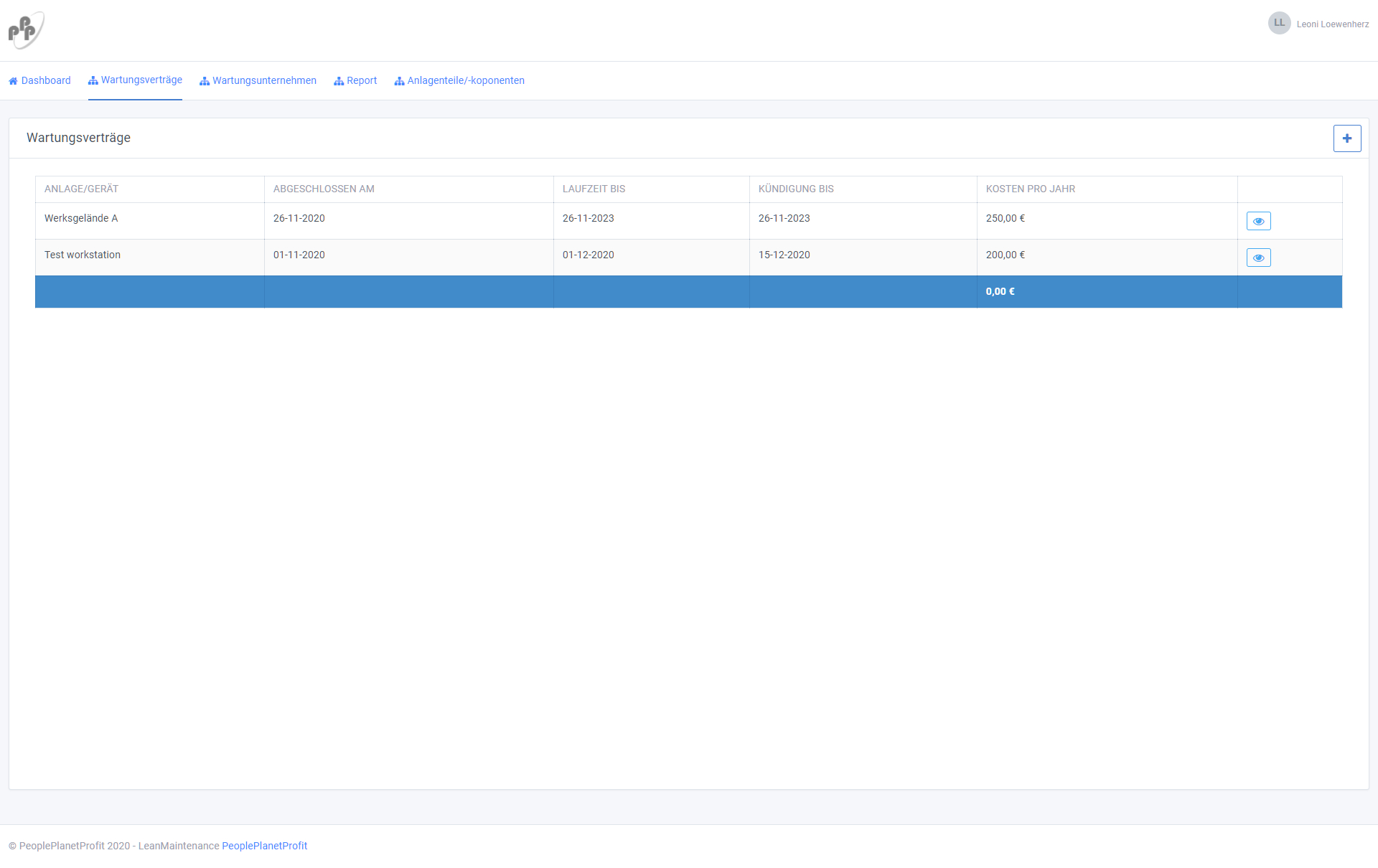Select the Test workstation row name
Screen dimensions: 1378x868
tap(83, 255)
